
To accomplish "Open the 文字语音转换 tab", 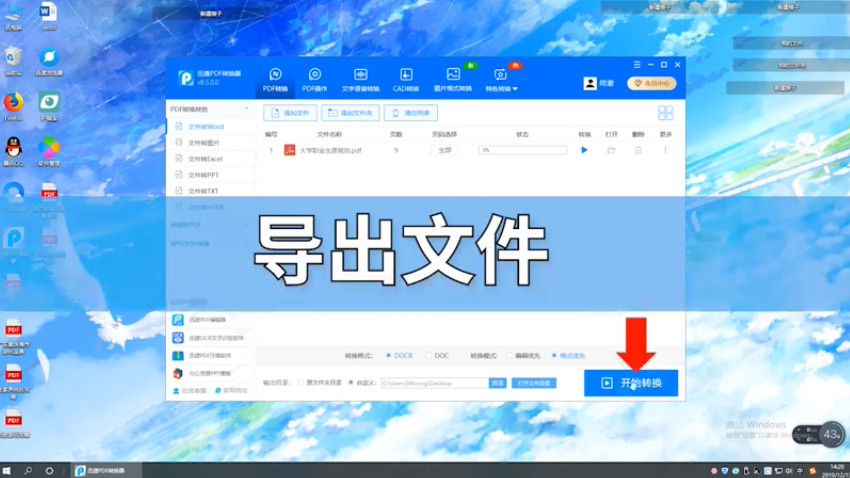I will (x=360, y=80).
